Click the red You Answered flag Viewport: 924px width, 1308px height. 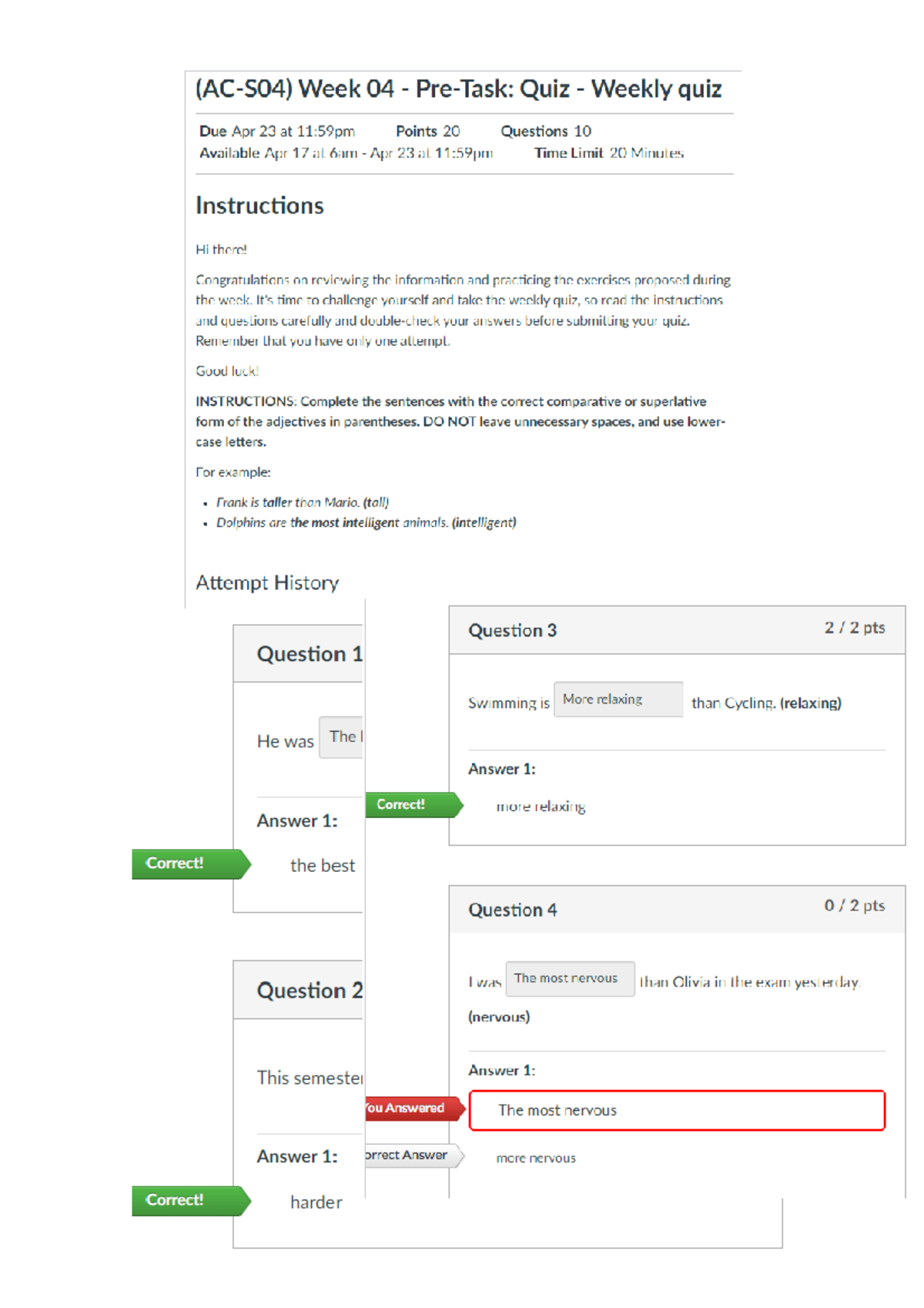415,1108
